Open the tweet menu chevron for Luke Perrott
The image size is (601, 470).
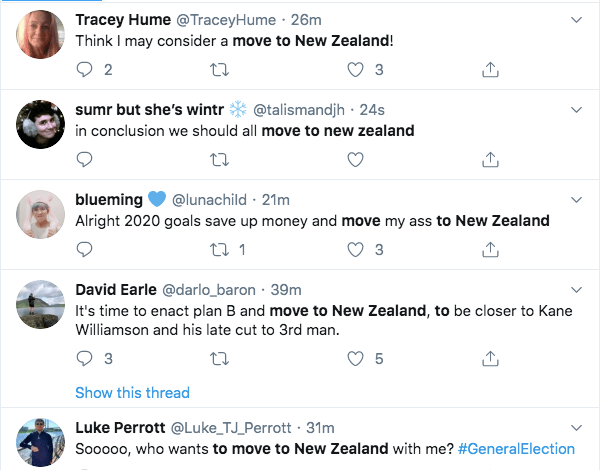pos(575,428)
